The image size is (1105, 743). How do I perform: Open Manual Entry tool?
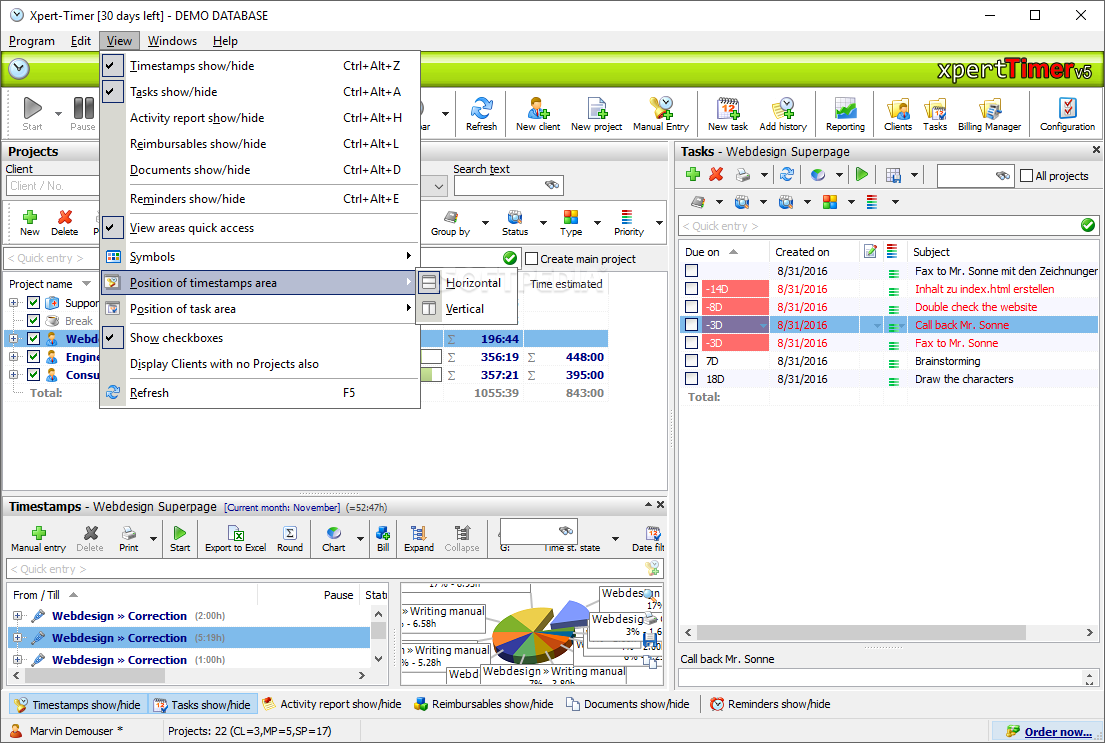click(x=660, y=113)
